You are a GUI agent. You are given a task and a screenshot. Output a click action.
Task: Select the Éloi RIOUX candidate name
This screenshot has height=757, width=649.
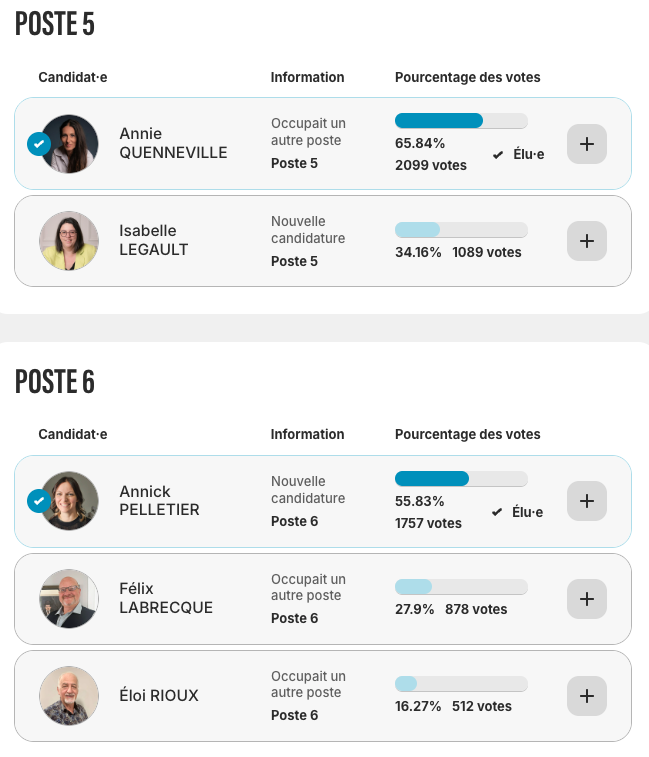[159, 696]
